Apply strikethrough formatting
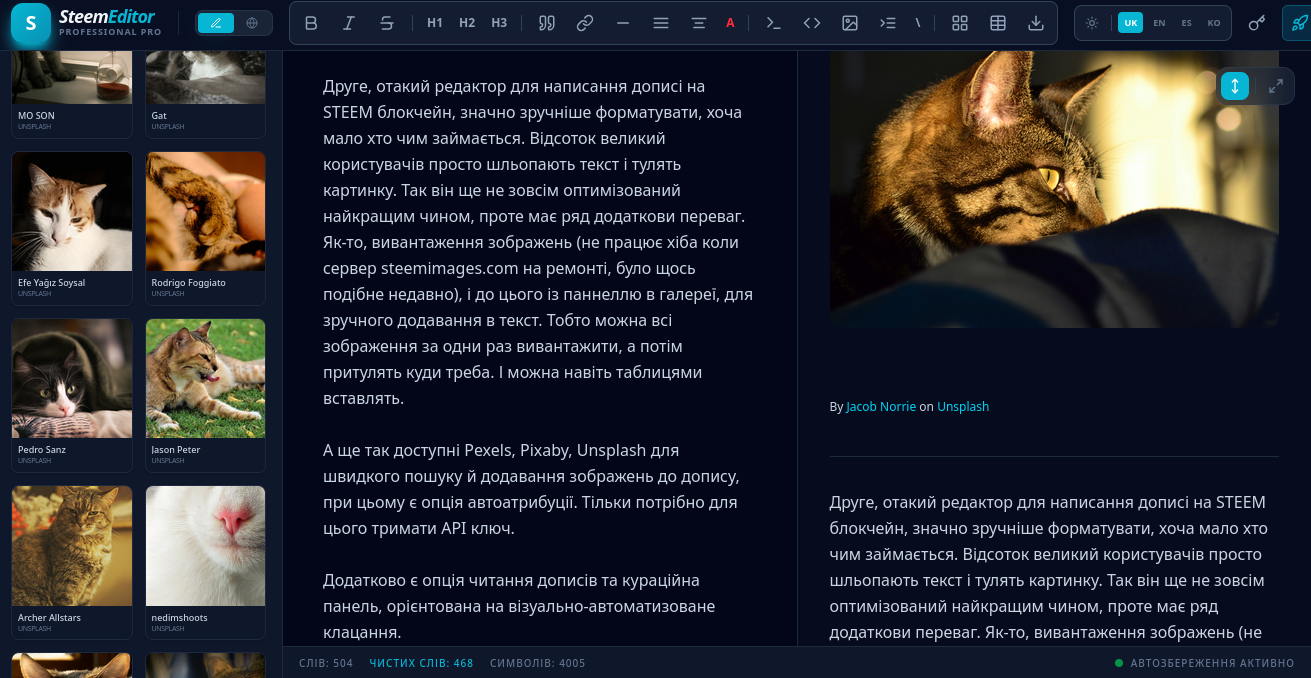The width and height of the screenshot is (1311, 678). point(386,23)
